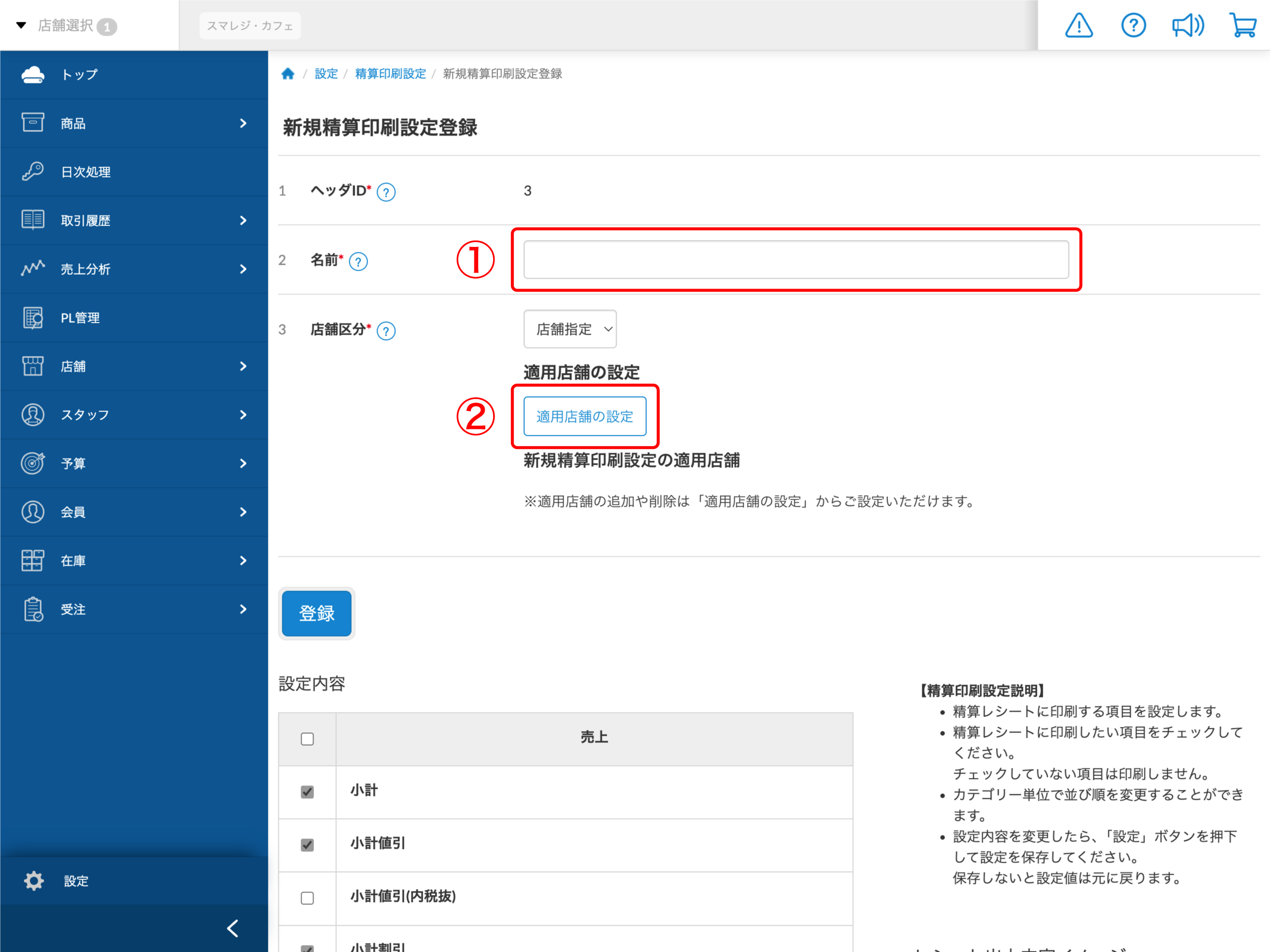The width and height of the screenshot is (1270, 952).
Task: Click help icon beside 名前 label
Action: 358,262
